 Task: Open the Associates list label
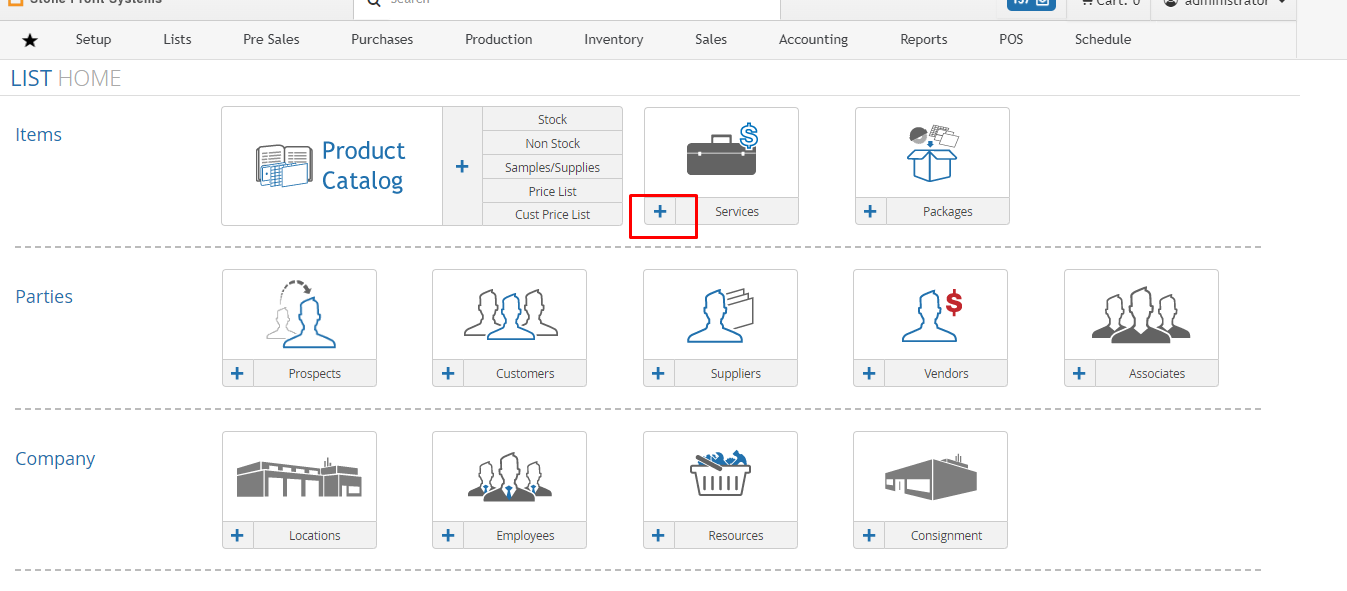pyautogui.click(x=1157, y=373)
